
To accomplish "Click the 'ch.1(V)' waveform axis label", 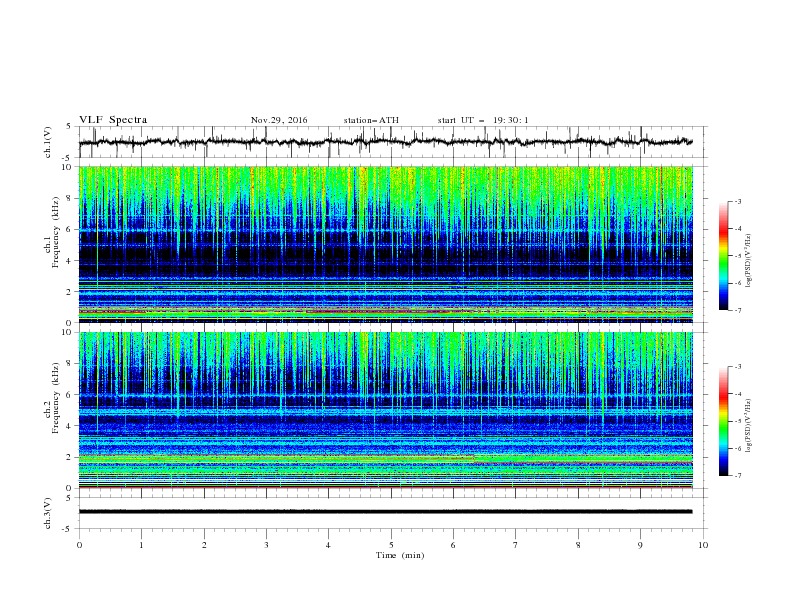I will [x=48, y=142].
